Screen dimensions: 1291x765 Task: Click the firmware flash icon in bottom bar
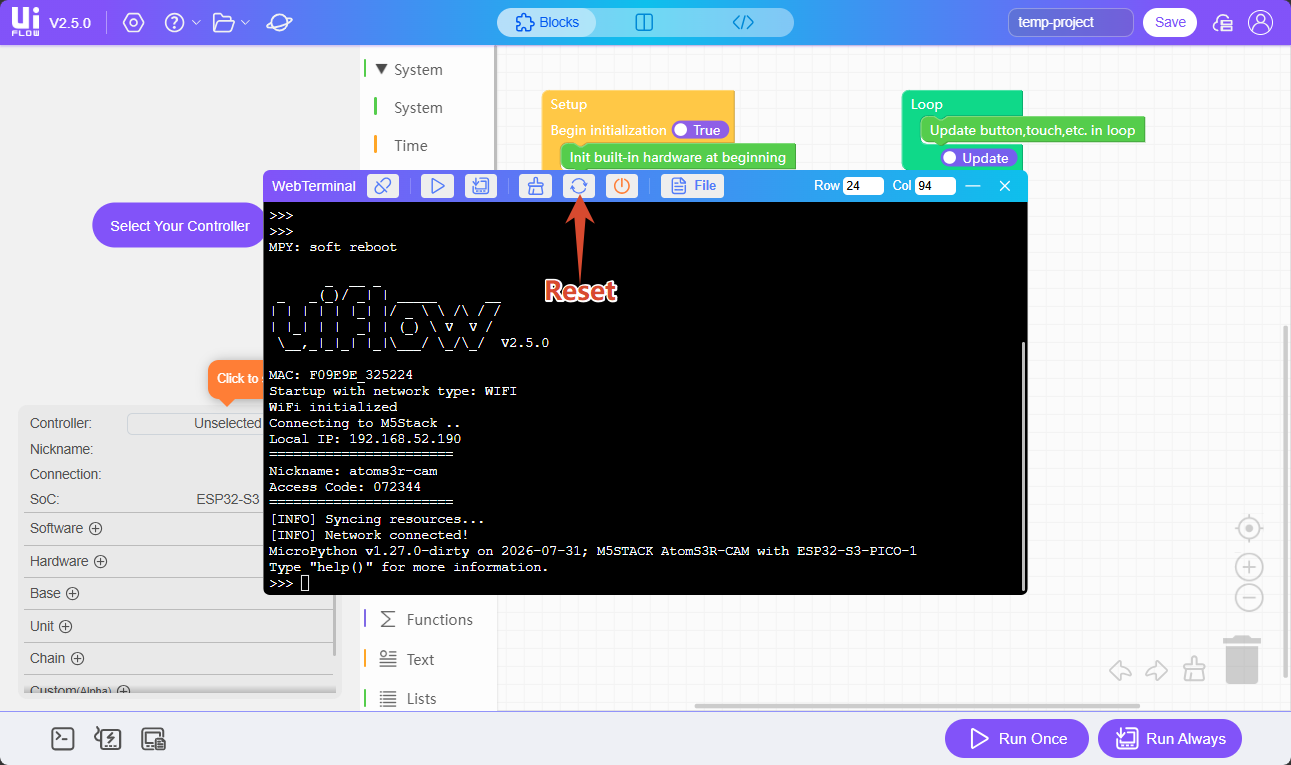click(x=107, y=739)
